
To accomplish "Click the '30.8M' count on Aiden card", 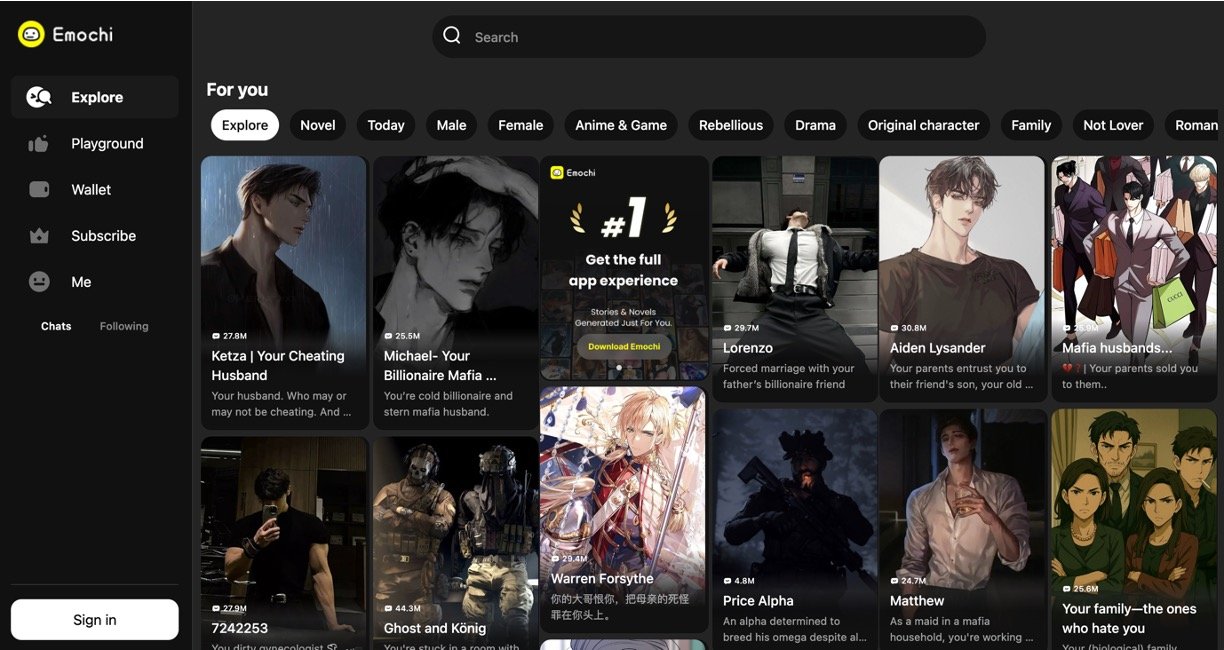I will (x=913, y=328).
